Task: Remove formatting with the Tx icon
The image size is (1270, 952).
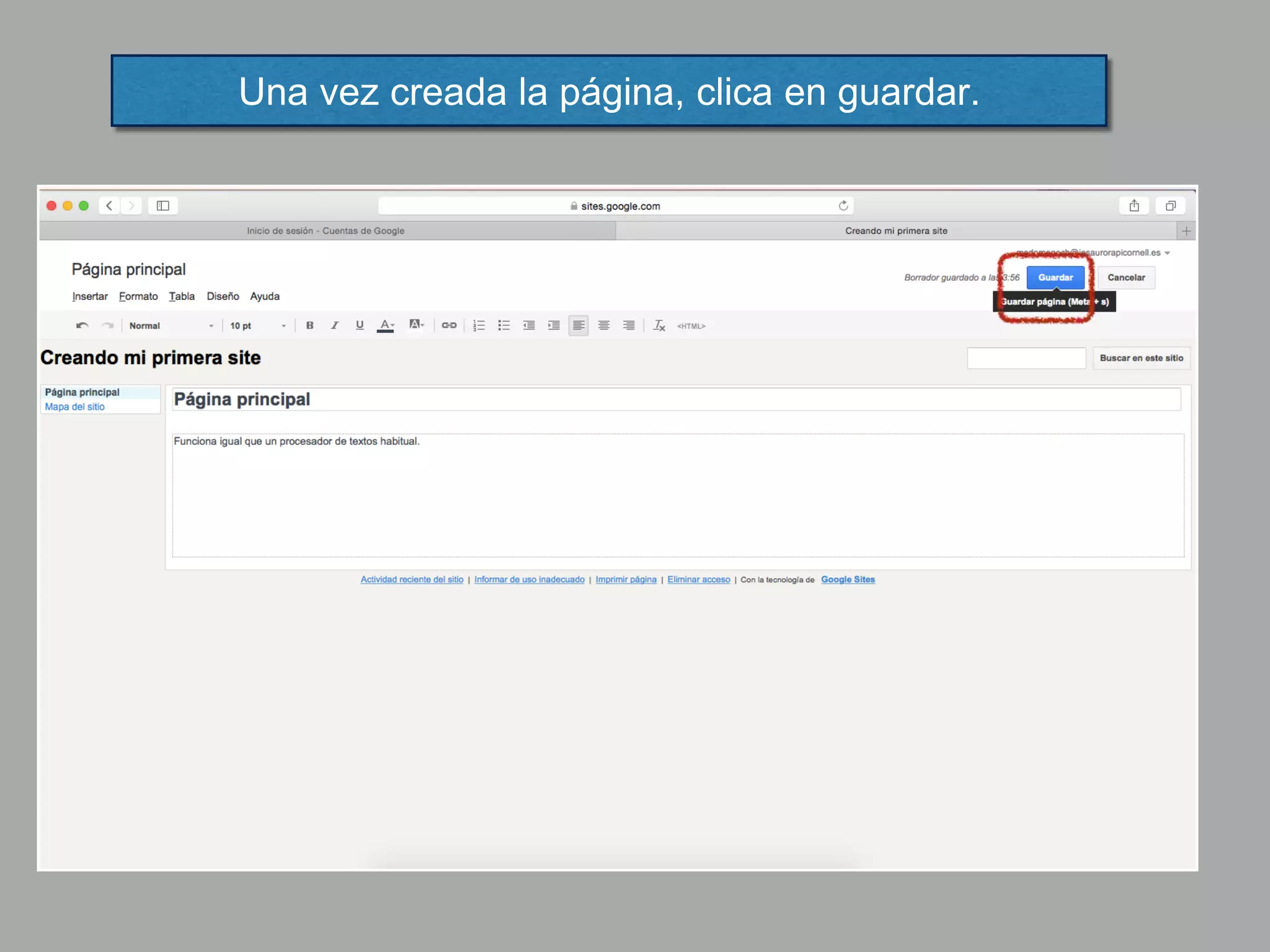Action: (x=659, y=325)
